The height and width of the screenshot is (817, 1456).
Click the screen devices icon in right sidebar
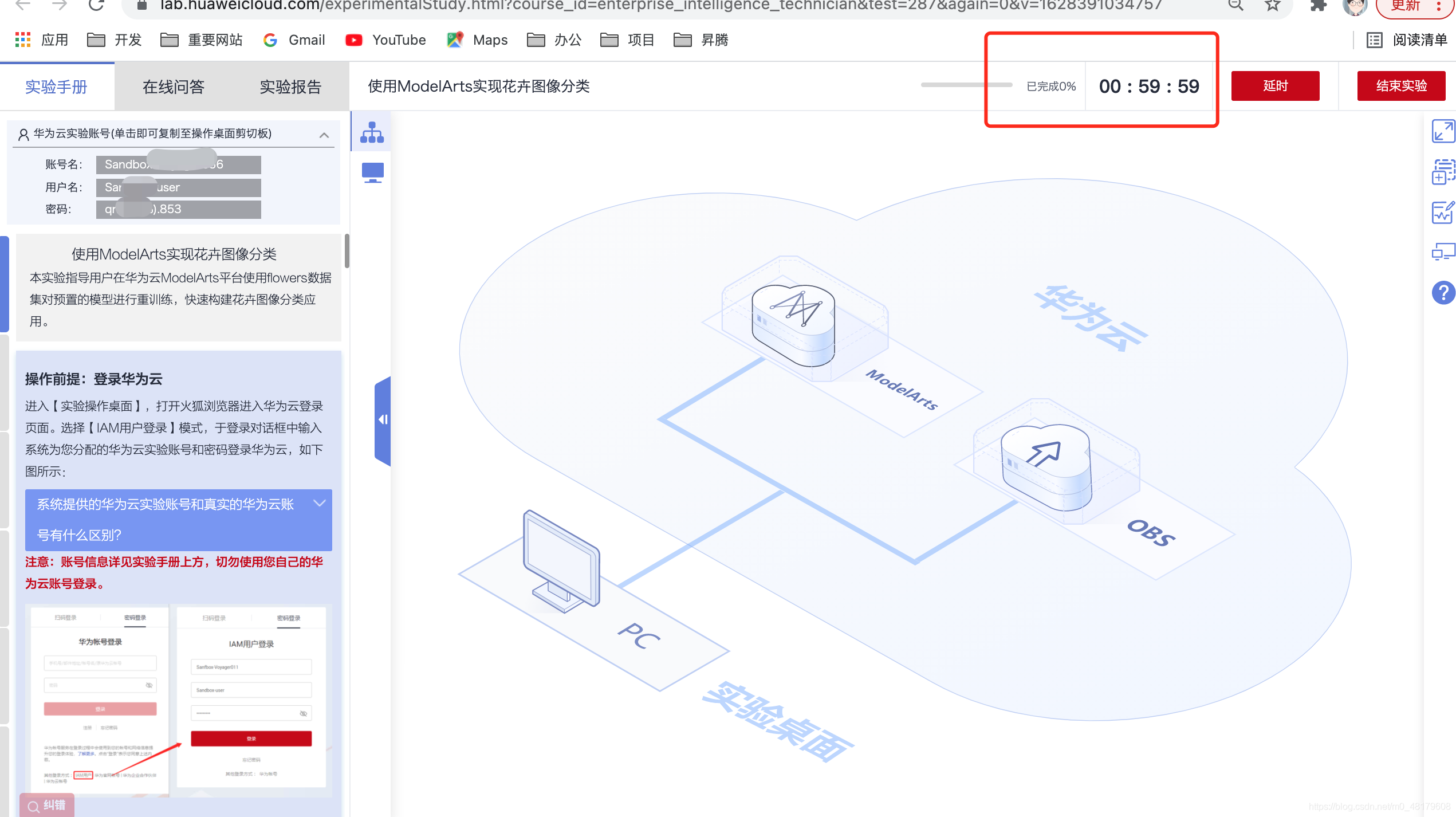pyautogui.click(x=1443, y=252)
